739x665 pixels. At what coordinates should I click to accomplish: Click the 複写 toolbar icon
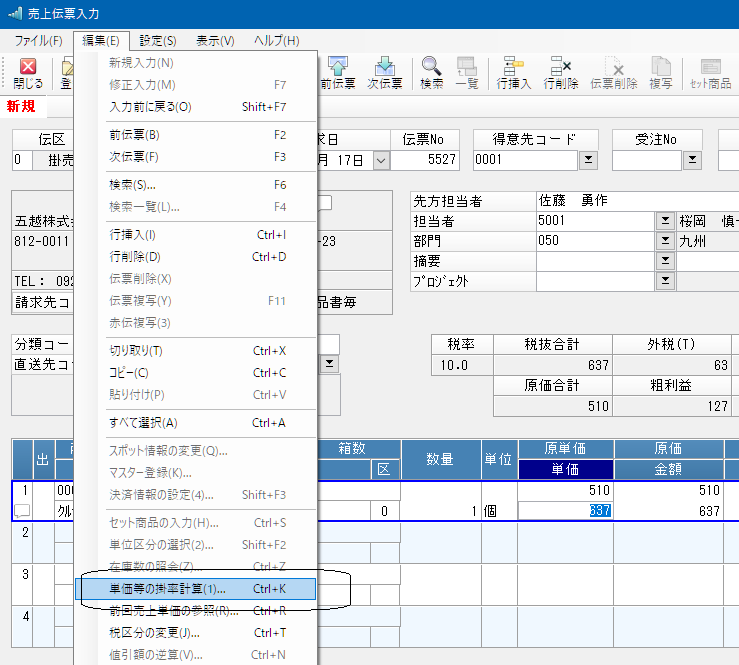pyautogui.click(x=660, y=71)
